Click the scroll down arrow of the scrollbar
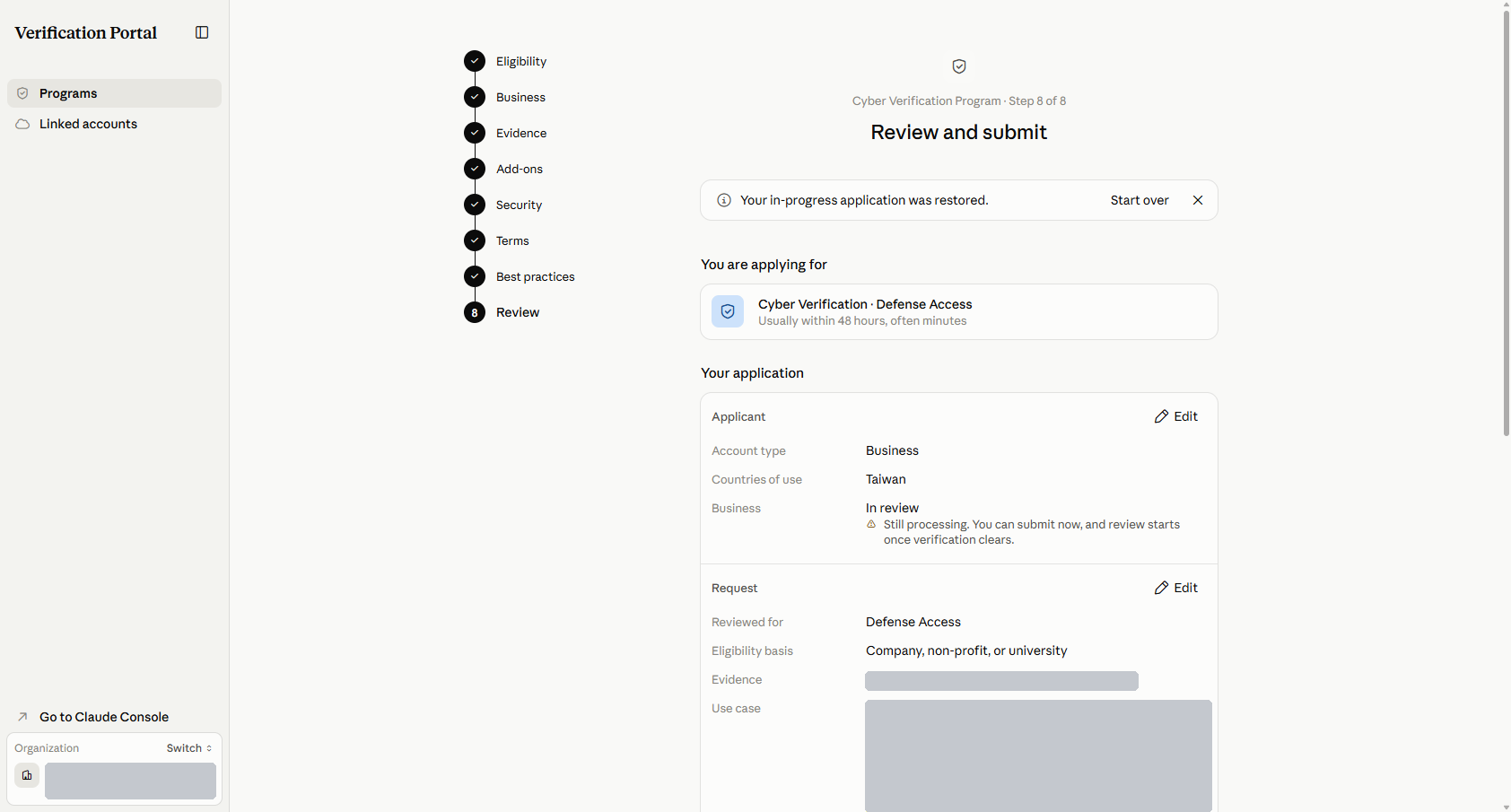Viewport: 1511px width, 812px height. click(1507, 807)
